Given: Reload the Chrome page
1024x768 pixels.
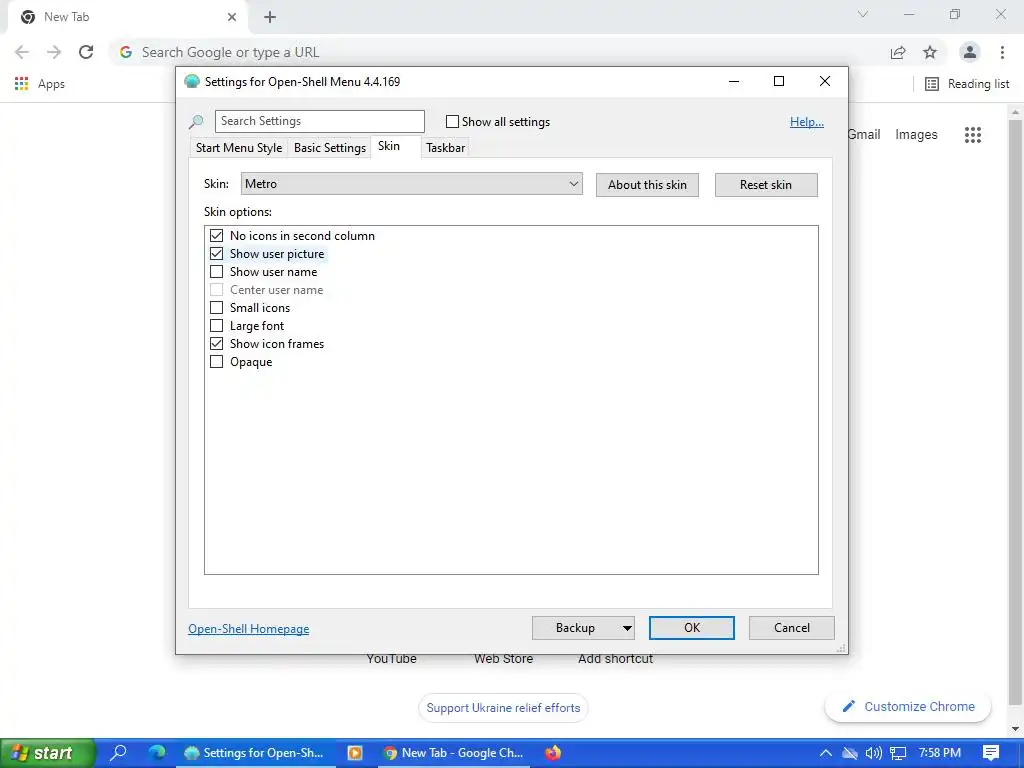Looking at the screenshot, I should (x=86, y=52).
